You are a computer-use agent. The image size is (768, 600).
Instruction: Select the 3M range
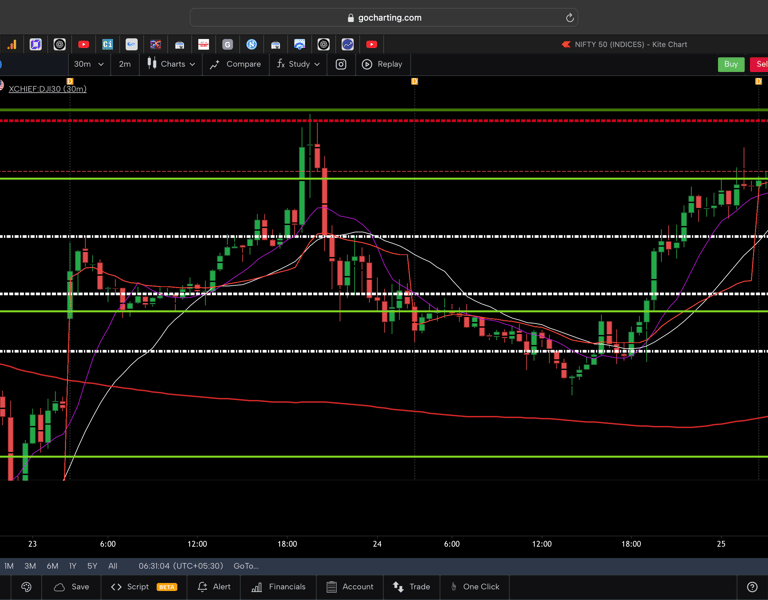coord(30,566)
